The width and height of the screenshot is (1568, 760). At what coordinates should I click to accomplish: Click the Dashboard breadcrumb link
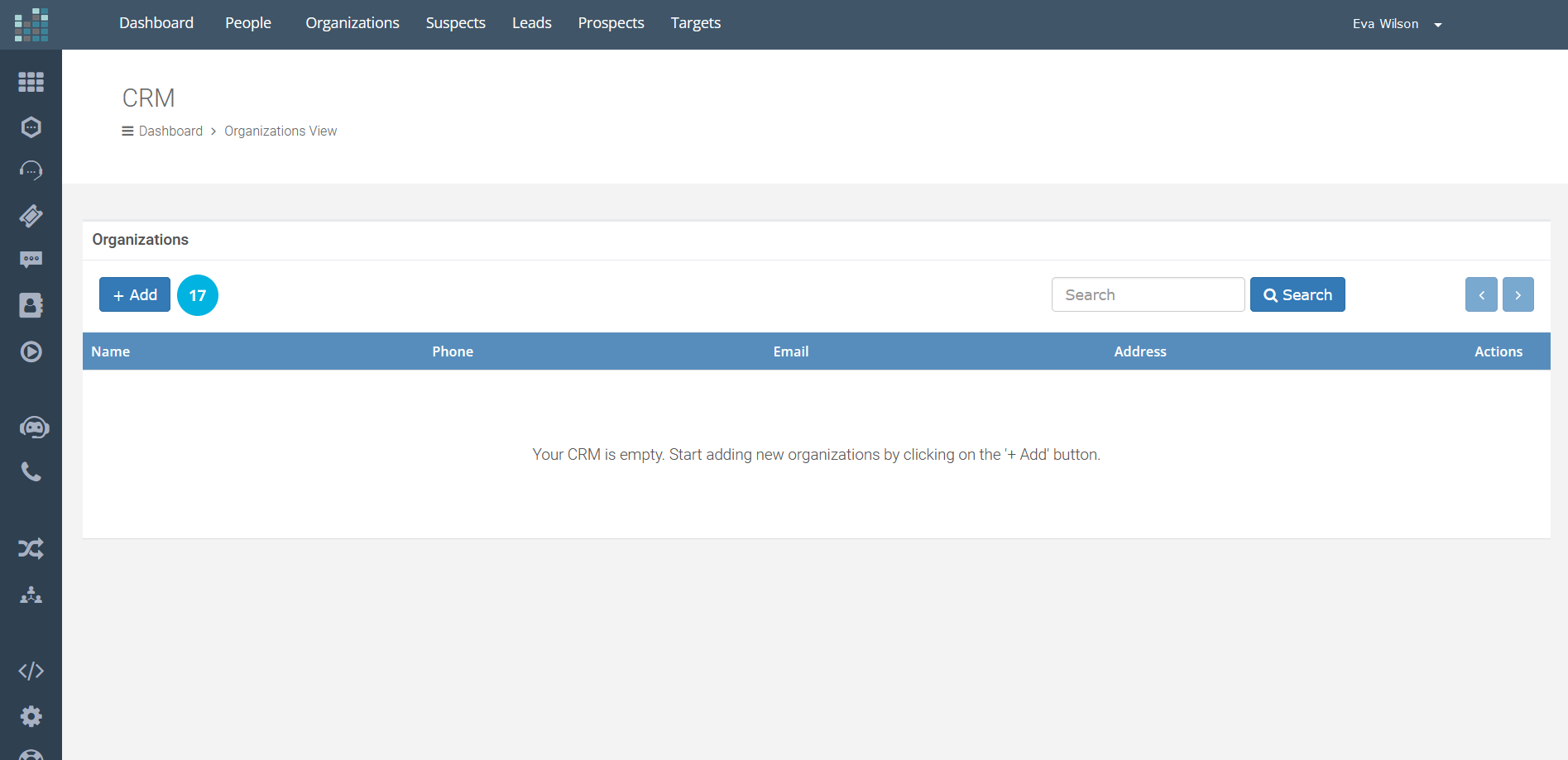click(170, 131)
